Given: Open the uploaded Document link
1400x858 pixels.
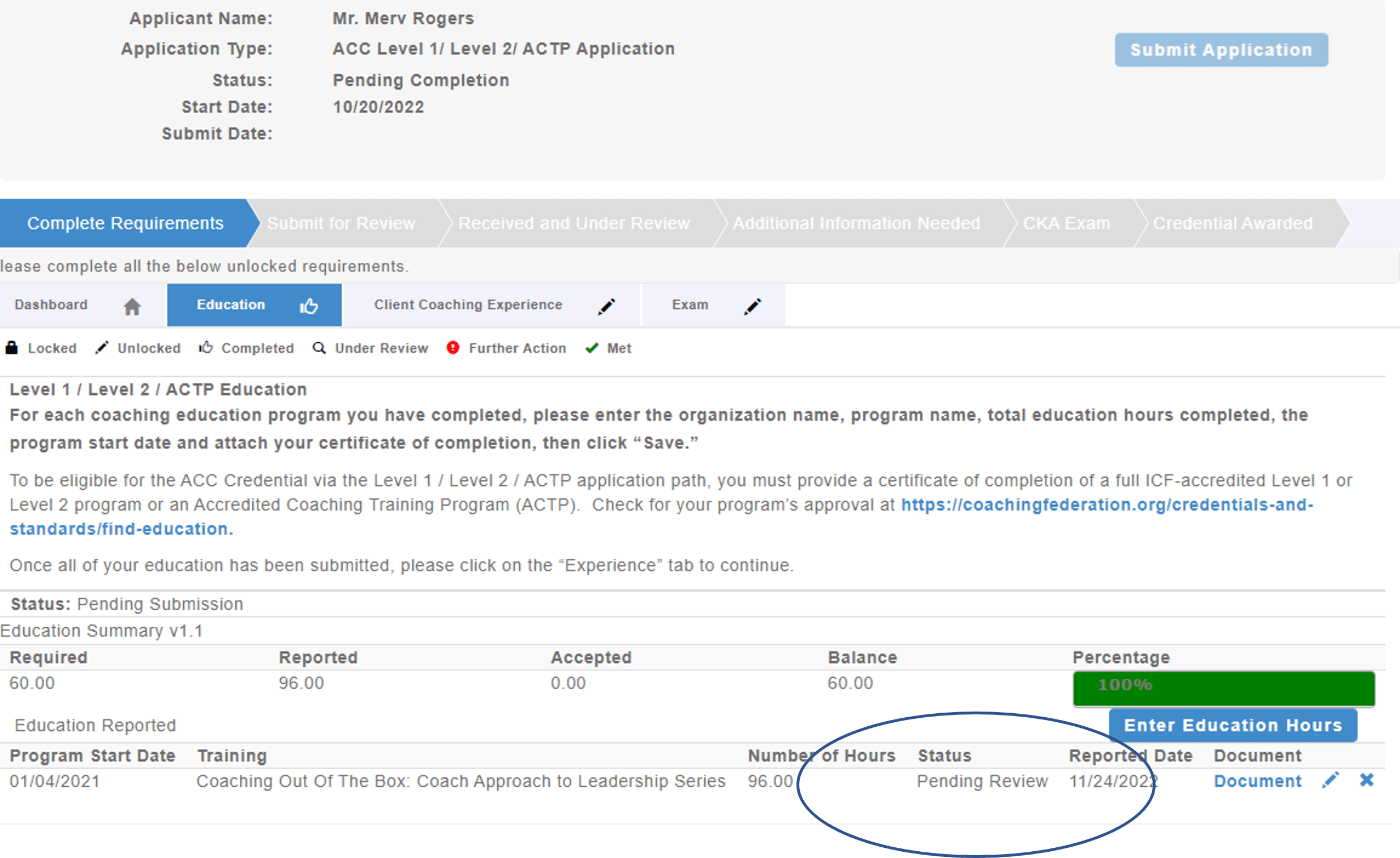Looking at the screenshot, I should click(x=1257, y=781).
